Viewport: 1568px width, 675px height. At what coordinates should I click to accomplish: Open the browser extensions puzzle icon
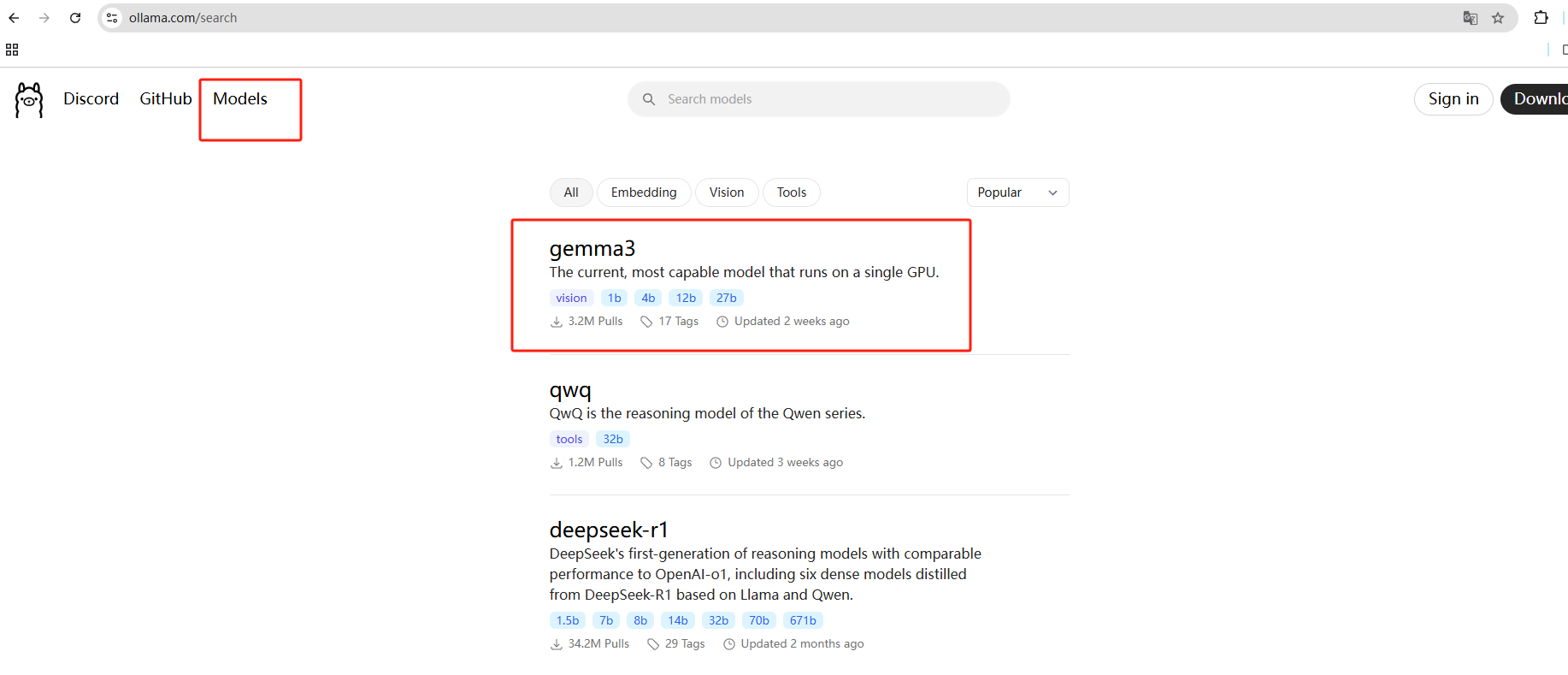(1541, 18)
